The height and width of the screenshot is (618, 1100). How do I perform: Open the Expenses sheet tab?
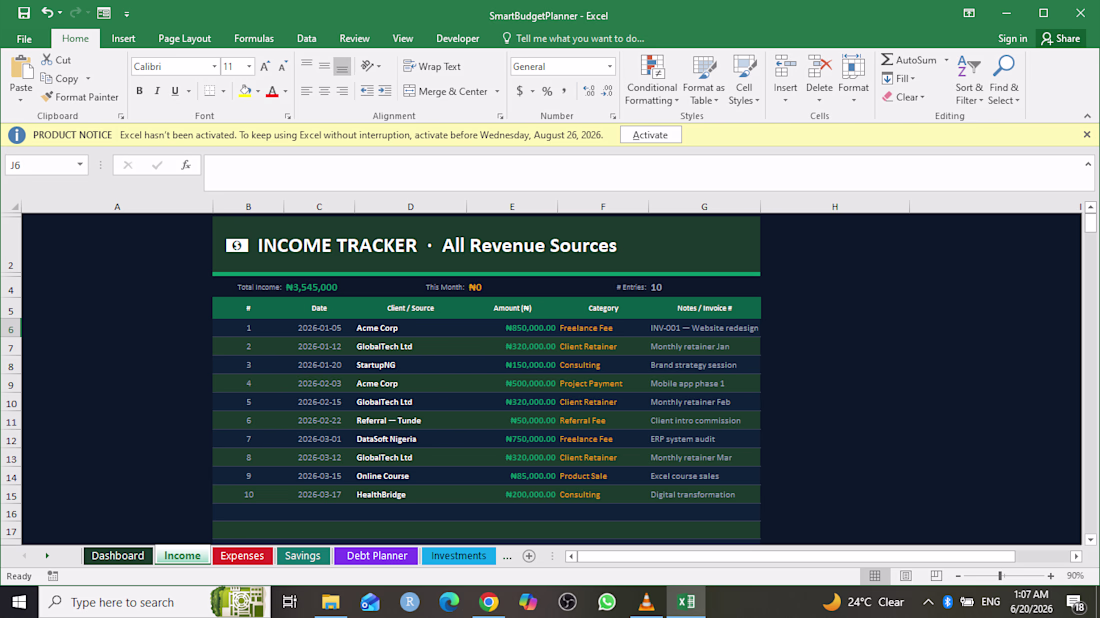[x=242, y=556]
